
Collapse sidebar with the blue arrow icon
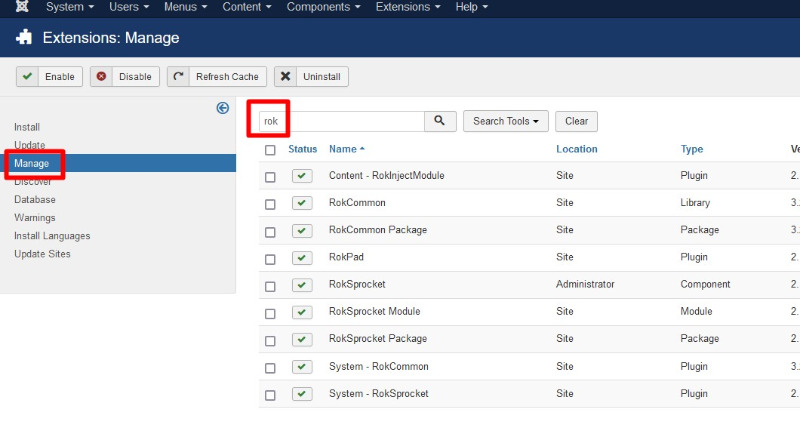[x=222, y=108]
